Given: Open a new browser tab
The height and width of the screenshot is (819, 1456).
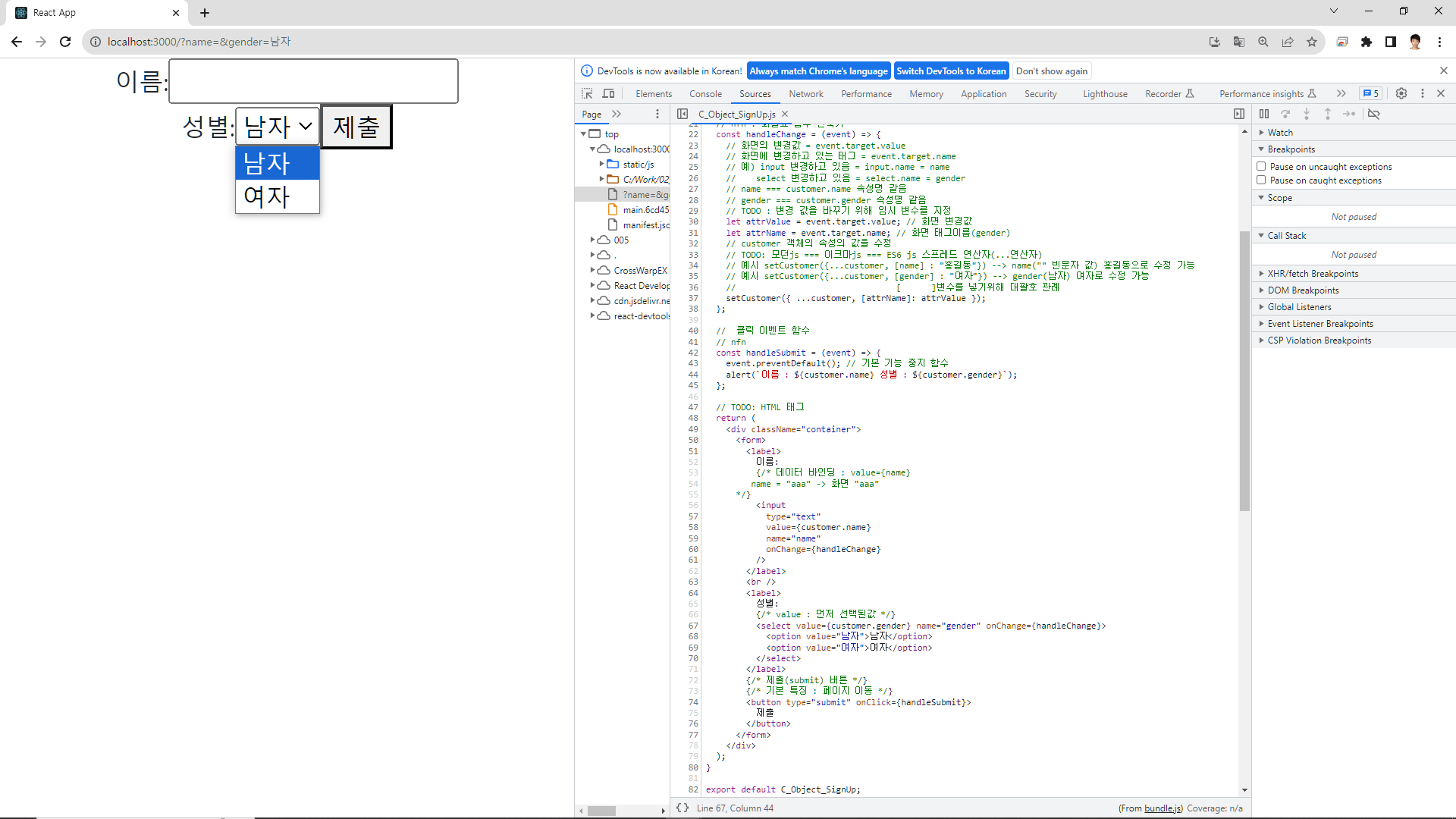Looking at the screenshot, I should click(205, 13).
